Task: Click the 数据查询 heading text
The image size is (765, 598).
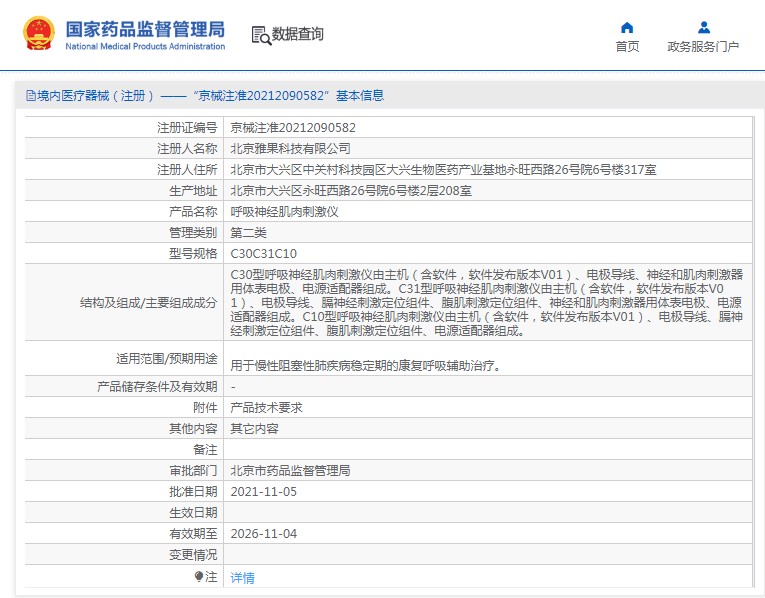Action: coord(298,34)
